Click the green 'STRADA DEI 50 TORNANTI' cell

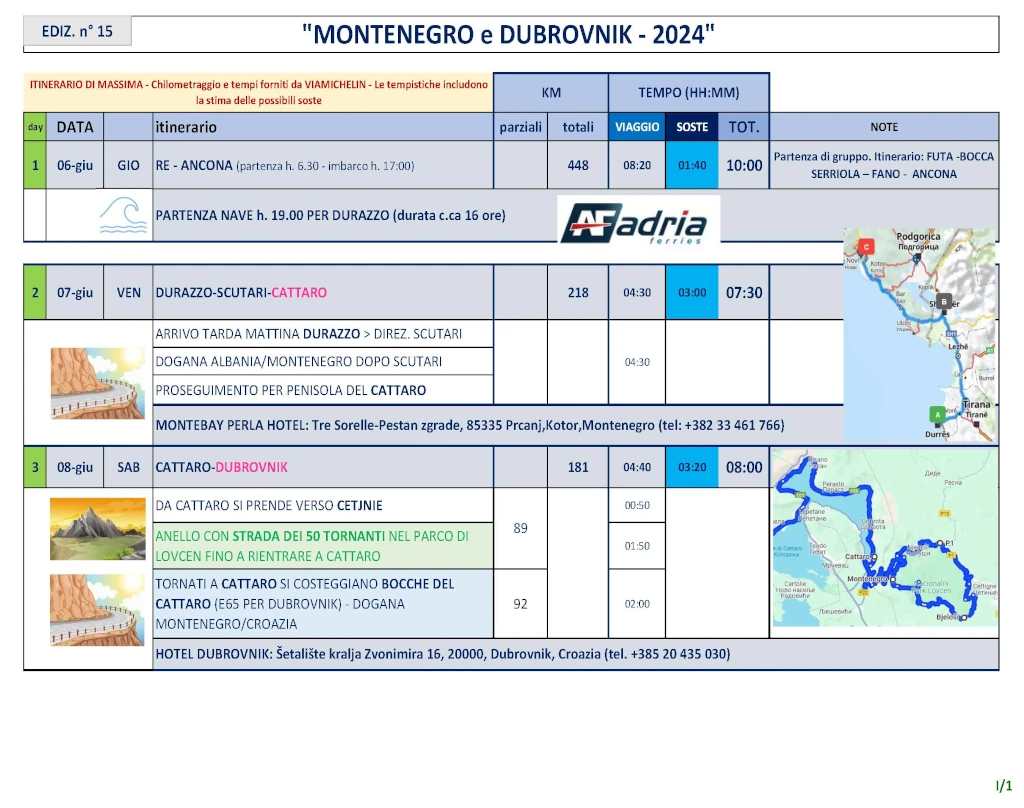(323, 546)
